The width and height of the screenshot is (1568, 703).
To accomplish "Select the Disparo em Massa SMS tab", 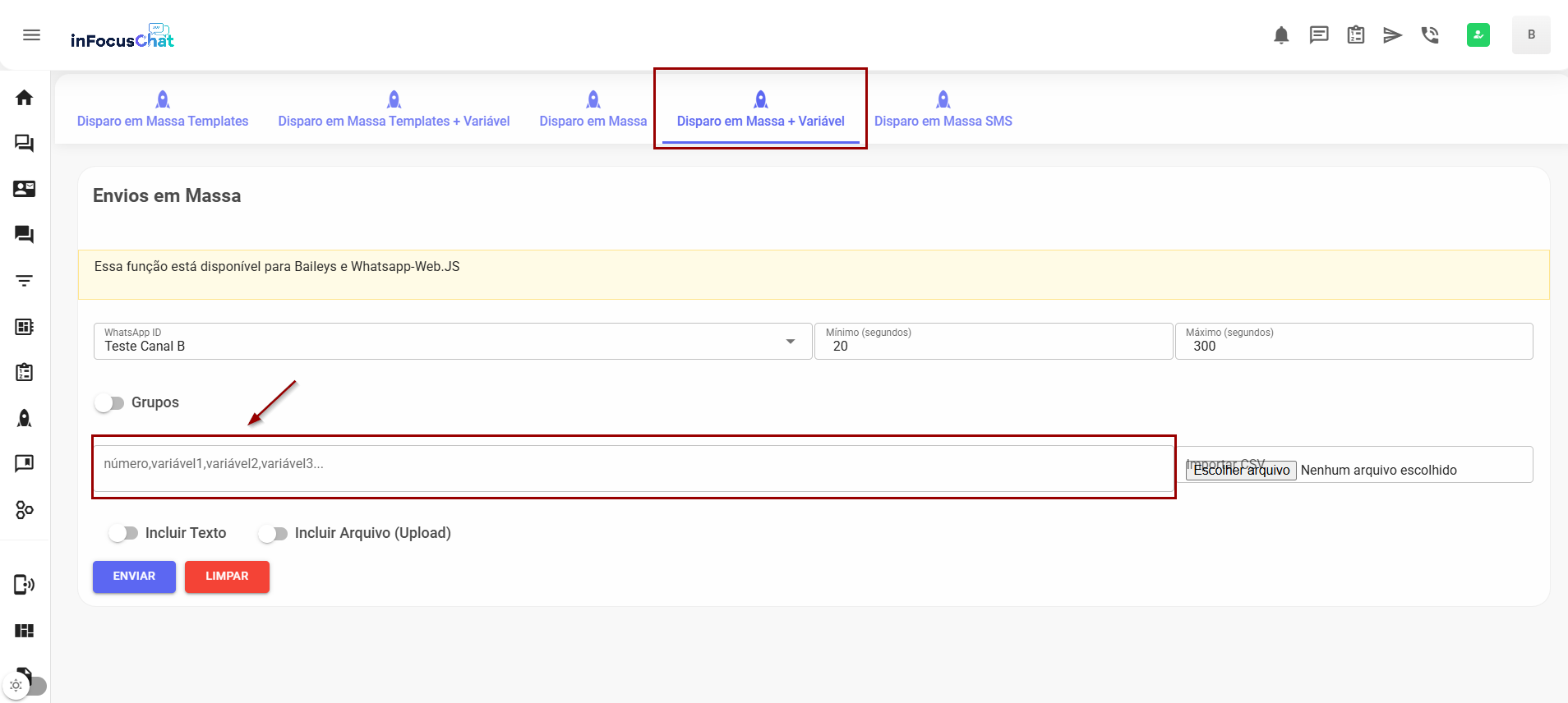I will 943,110.
